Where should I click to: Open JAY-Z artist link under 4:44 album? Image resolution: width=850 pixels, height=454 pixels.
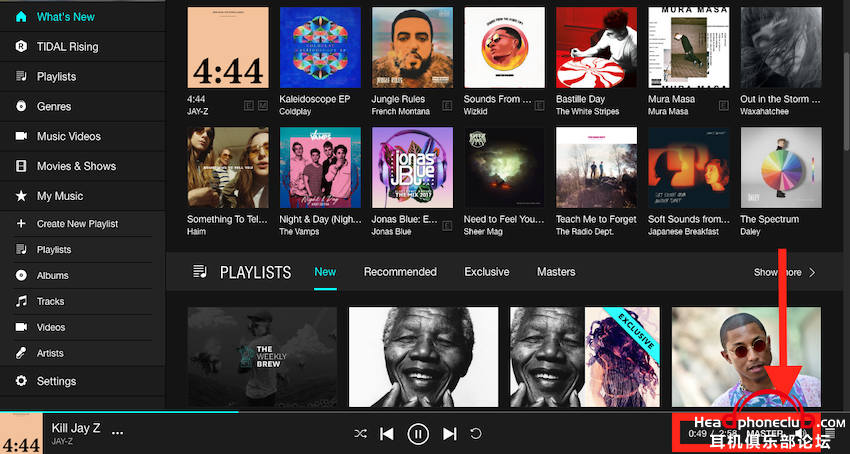[196, 111]
